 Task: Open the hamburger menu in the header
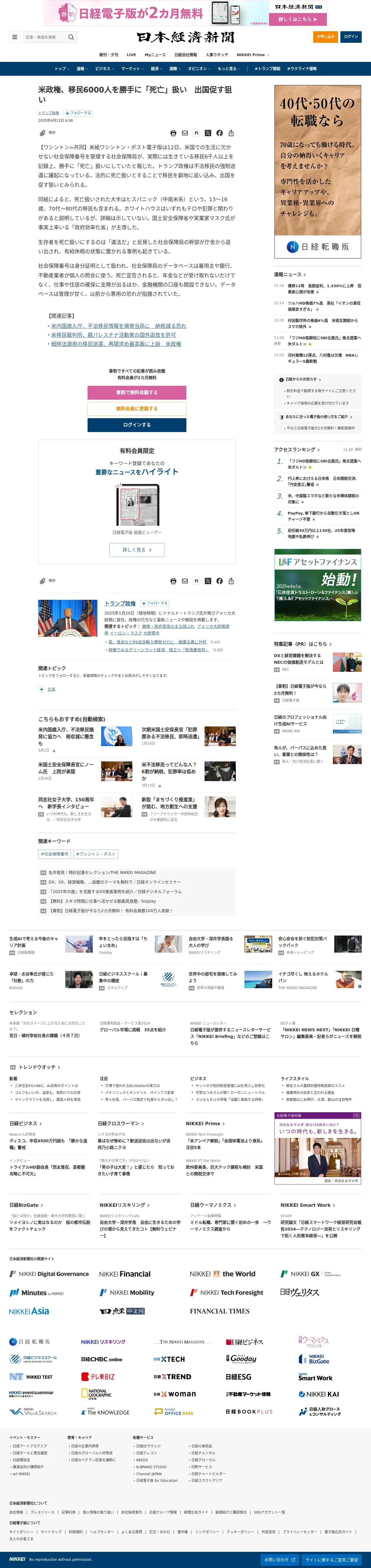pyautogui.click(x=15, y=37)
